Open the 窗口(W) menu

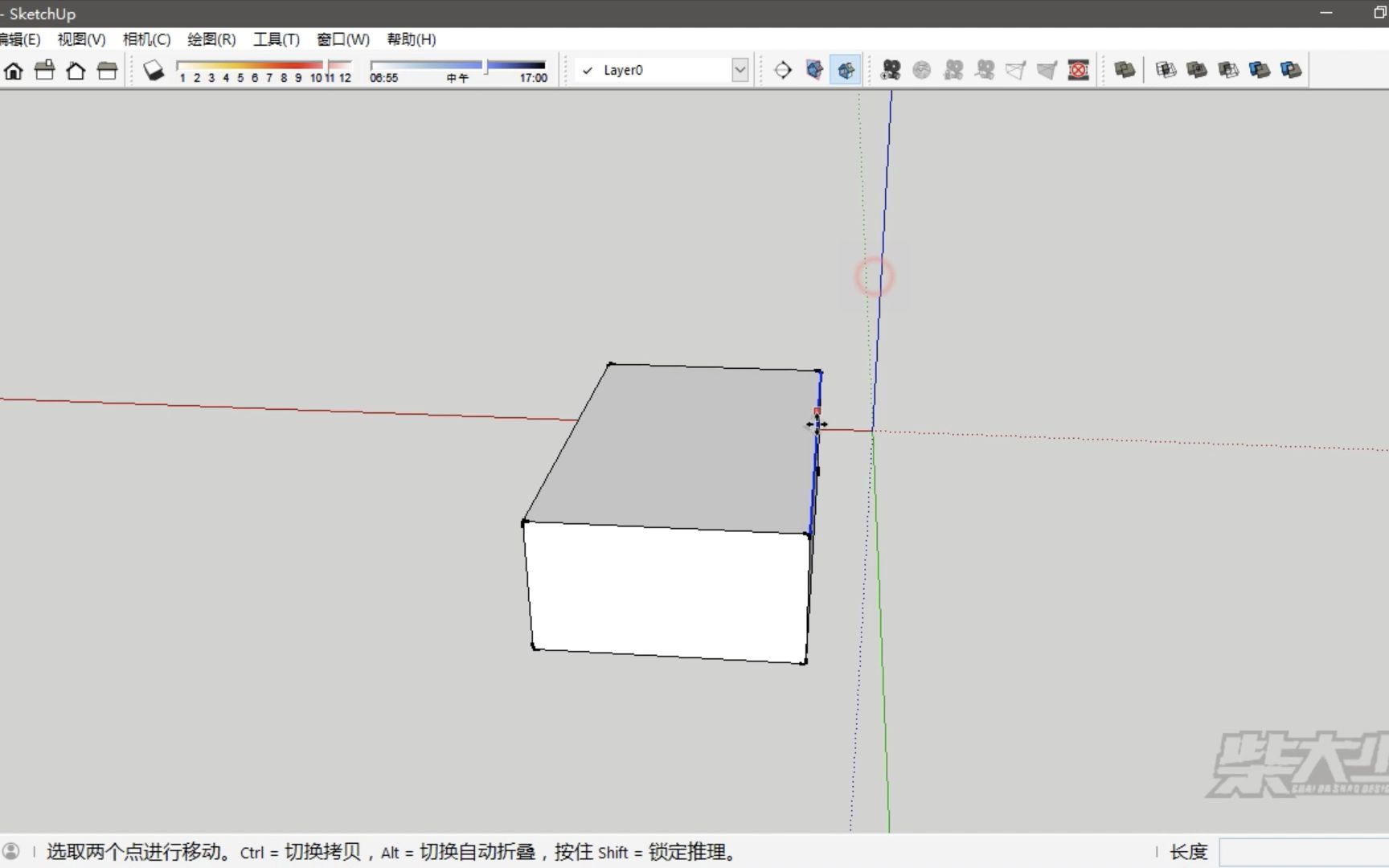click(x=342, y=39)
